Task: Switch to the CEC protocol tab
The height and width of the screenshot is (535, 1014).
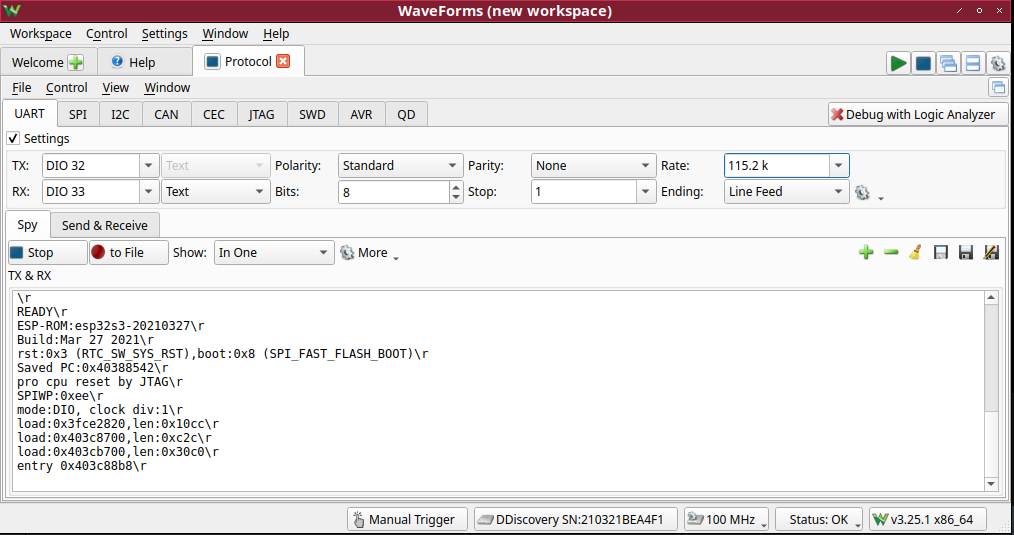Action: (x=213, y=115)
